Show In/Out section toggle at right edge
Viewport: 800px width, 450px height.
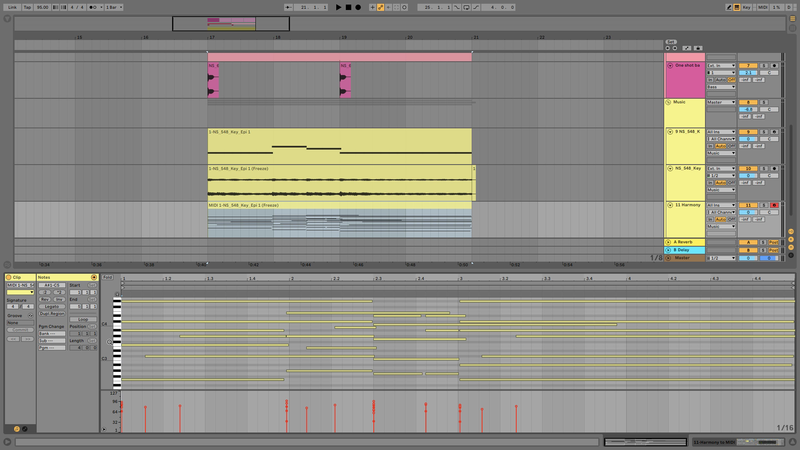coord(791,232)
